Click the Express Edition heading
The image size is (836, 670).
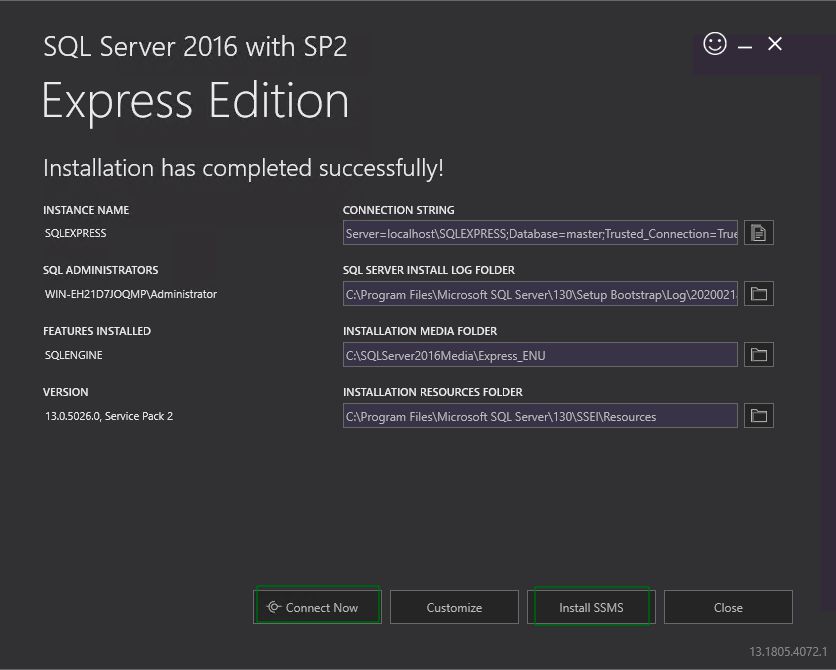(x=196, y=101)
